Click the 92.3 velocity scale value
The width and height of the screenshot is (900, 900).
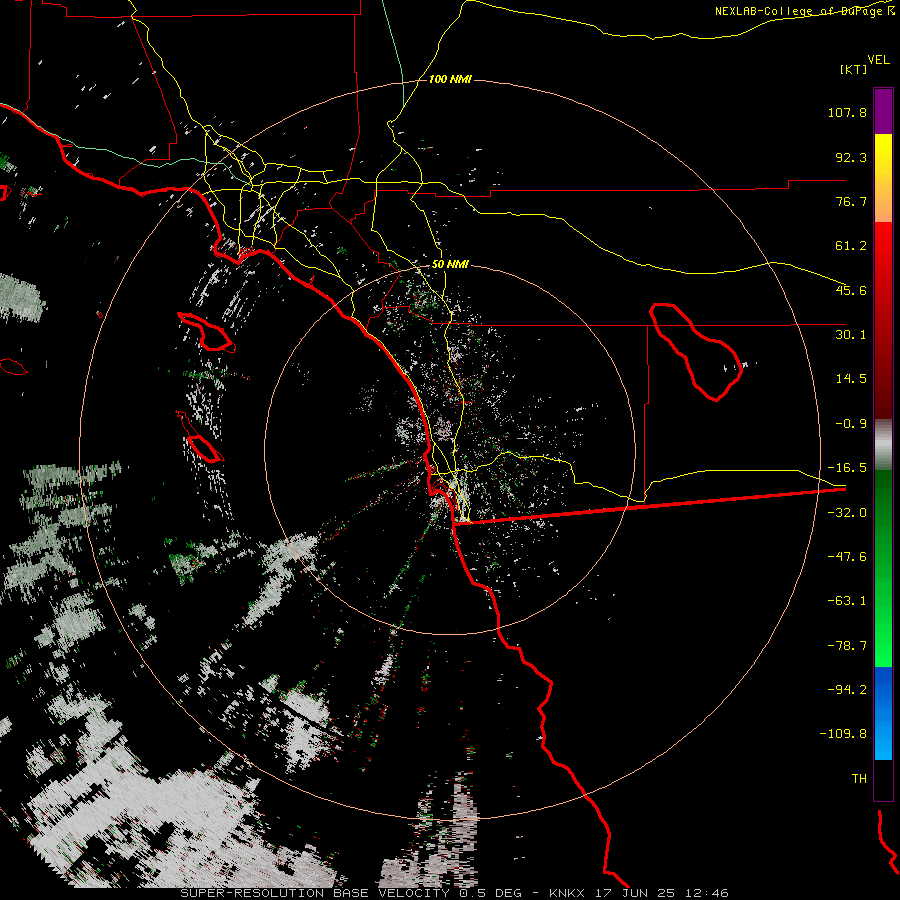[851, 157]
